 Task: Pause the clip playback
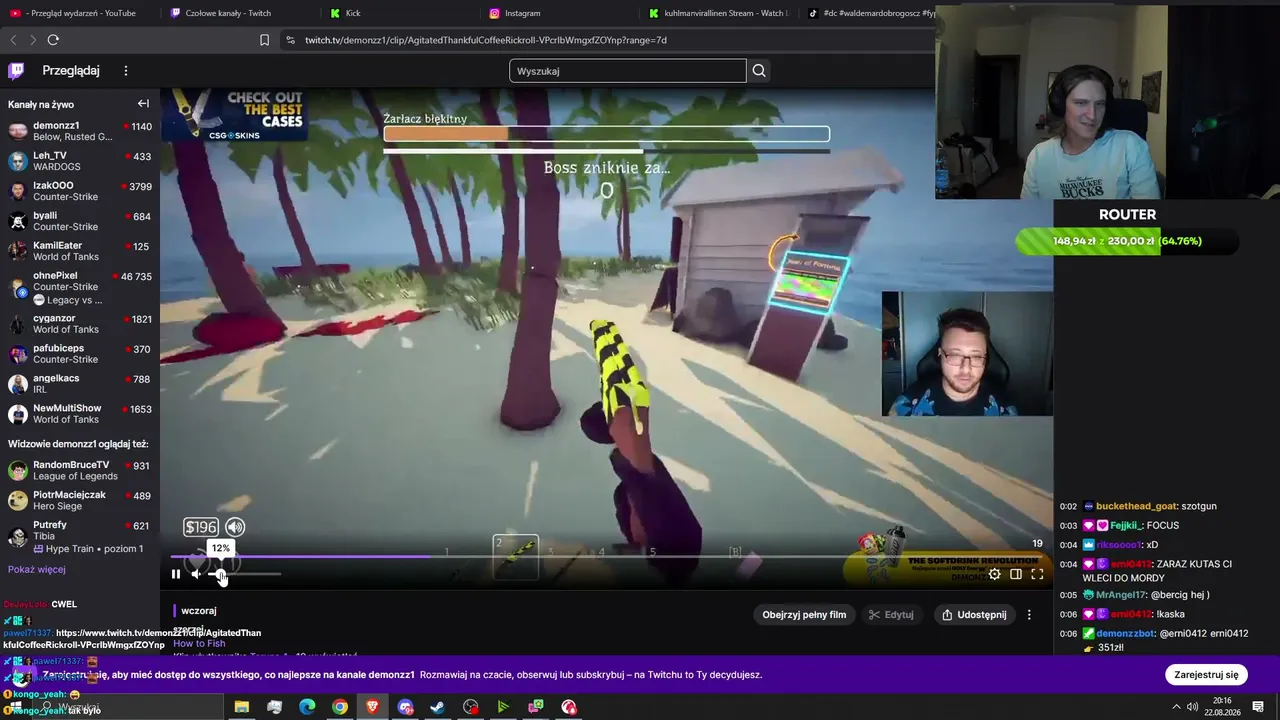click(x=176, y=574)
